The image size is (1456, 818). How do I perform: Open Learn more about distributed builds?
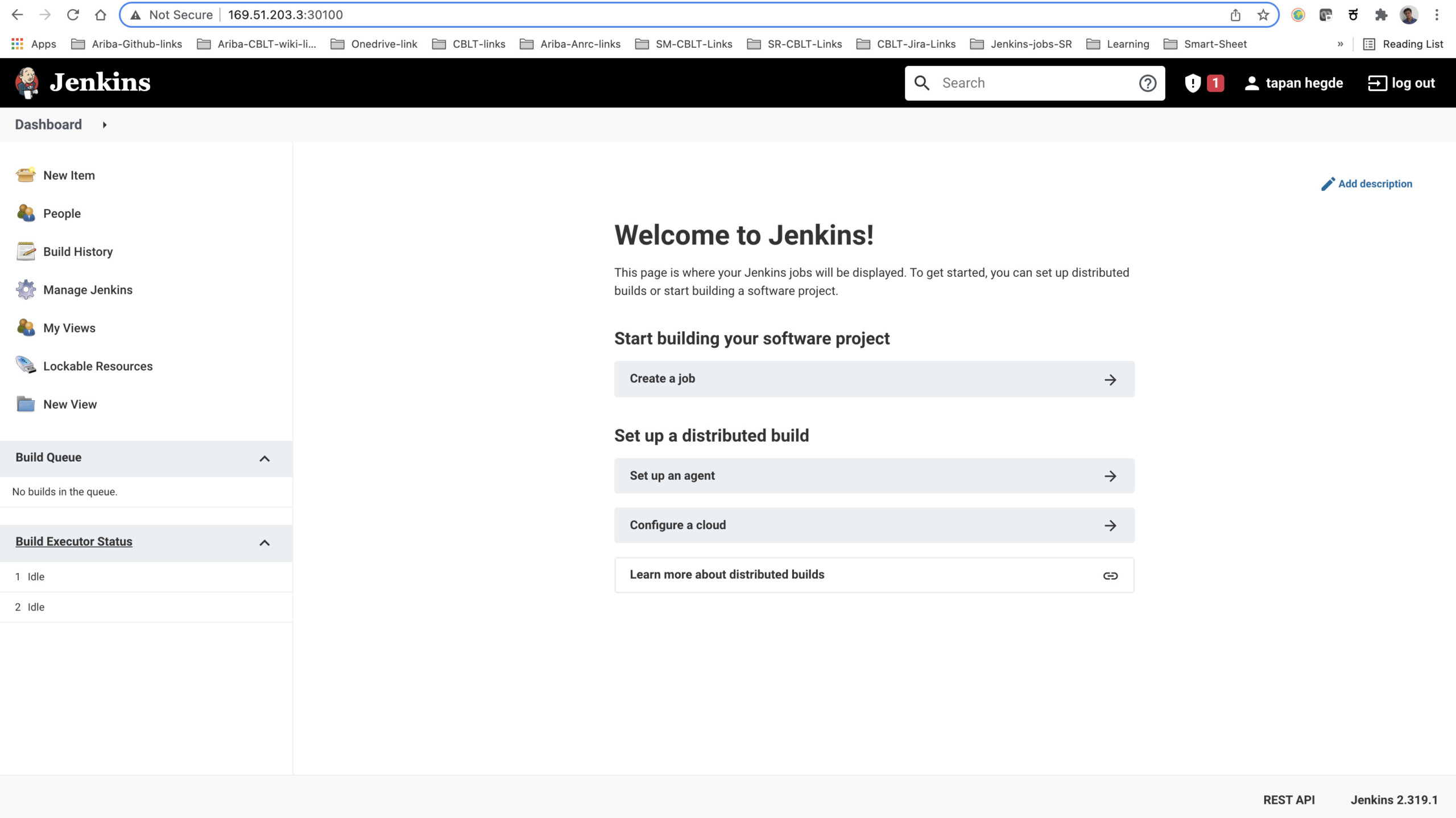pos(874,575)
